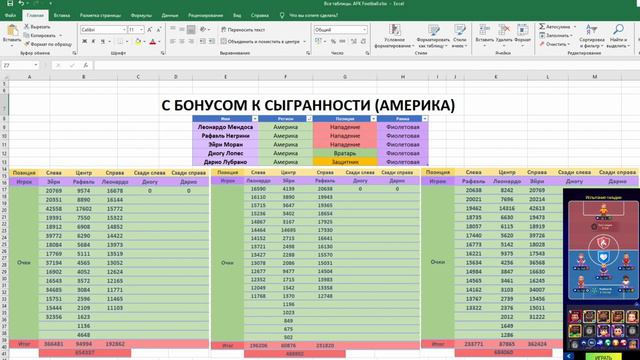Open Clear (Очистить) options

pyautogui.click(x=554, y=44)
